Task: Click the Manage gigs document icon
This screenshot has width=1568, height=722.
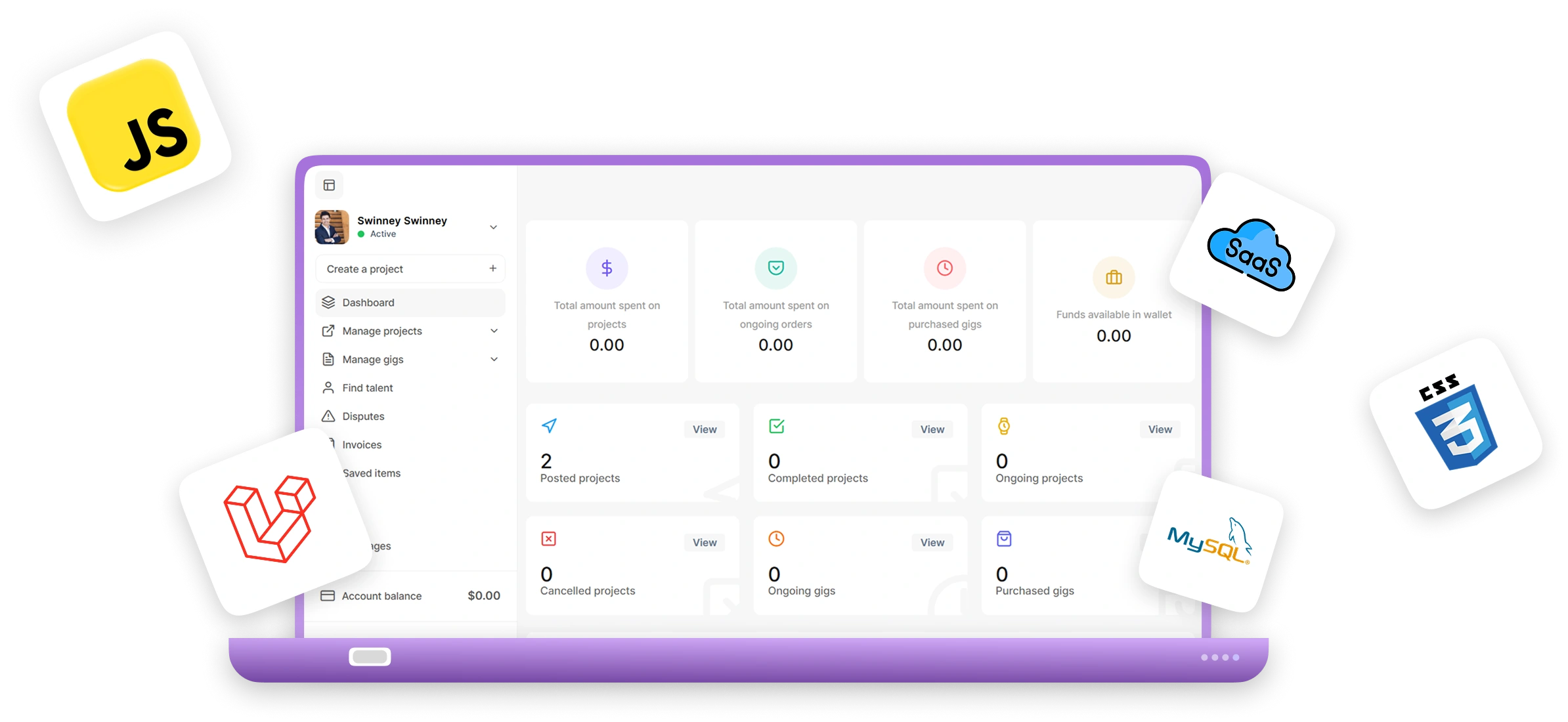Action: point(328,359)
